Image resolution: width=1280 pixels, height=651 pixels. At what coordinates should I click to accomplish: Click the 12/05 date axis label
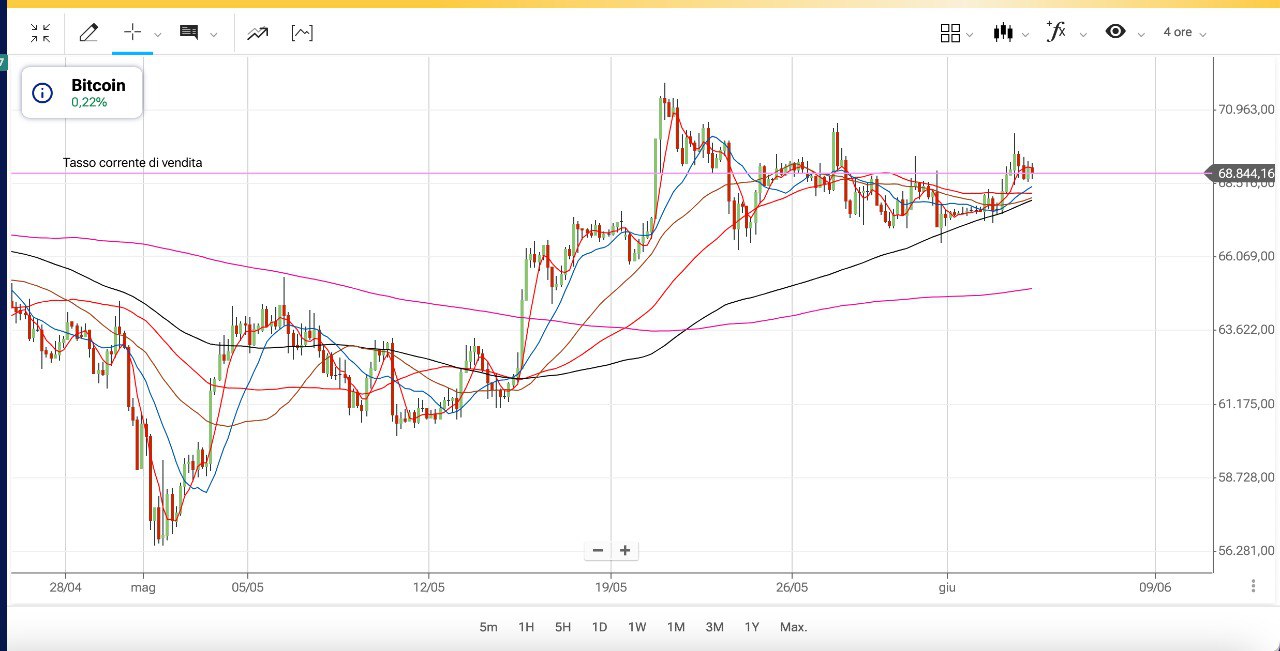click(x=428, y=587)
